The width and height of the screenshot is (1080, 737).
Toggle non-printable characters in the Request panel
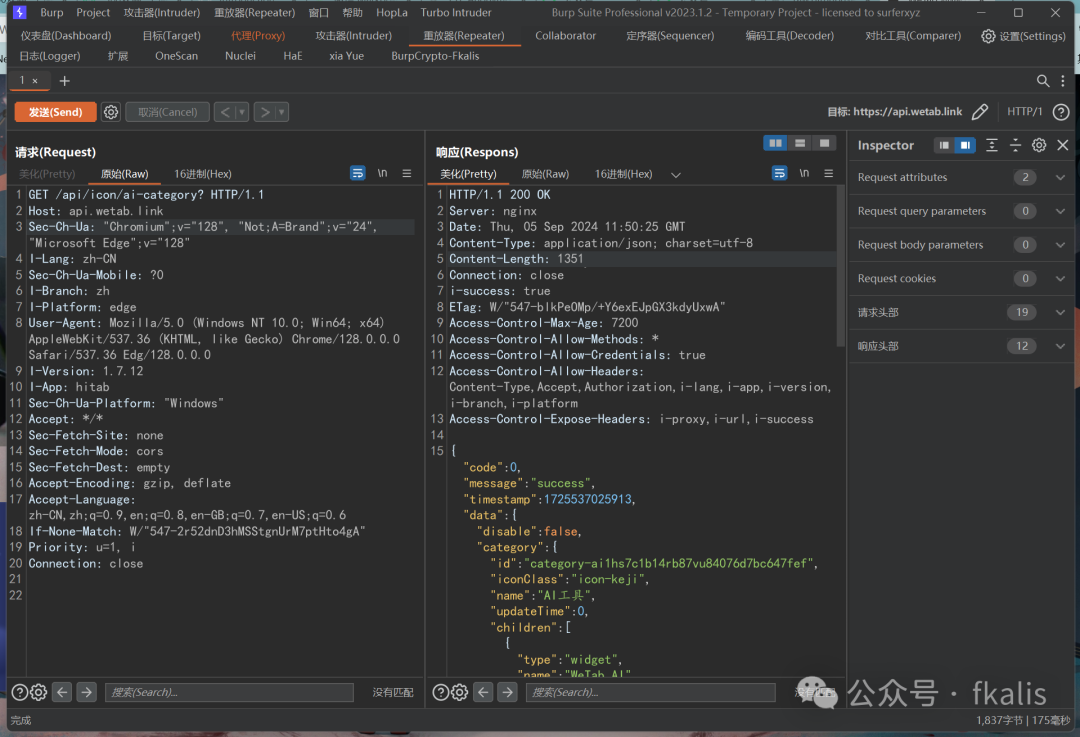pos(382,174)
